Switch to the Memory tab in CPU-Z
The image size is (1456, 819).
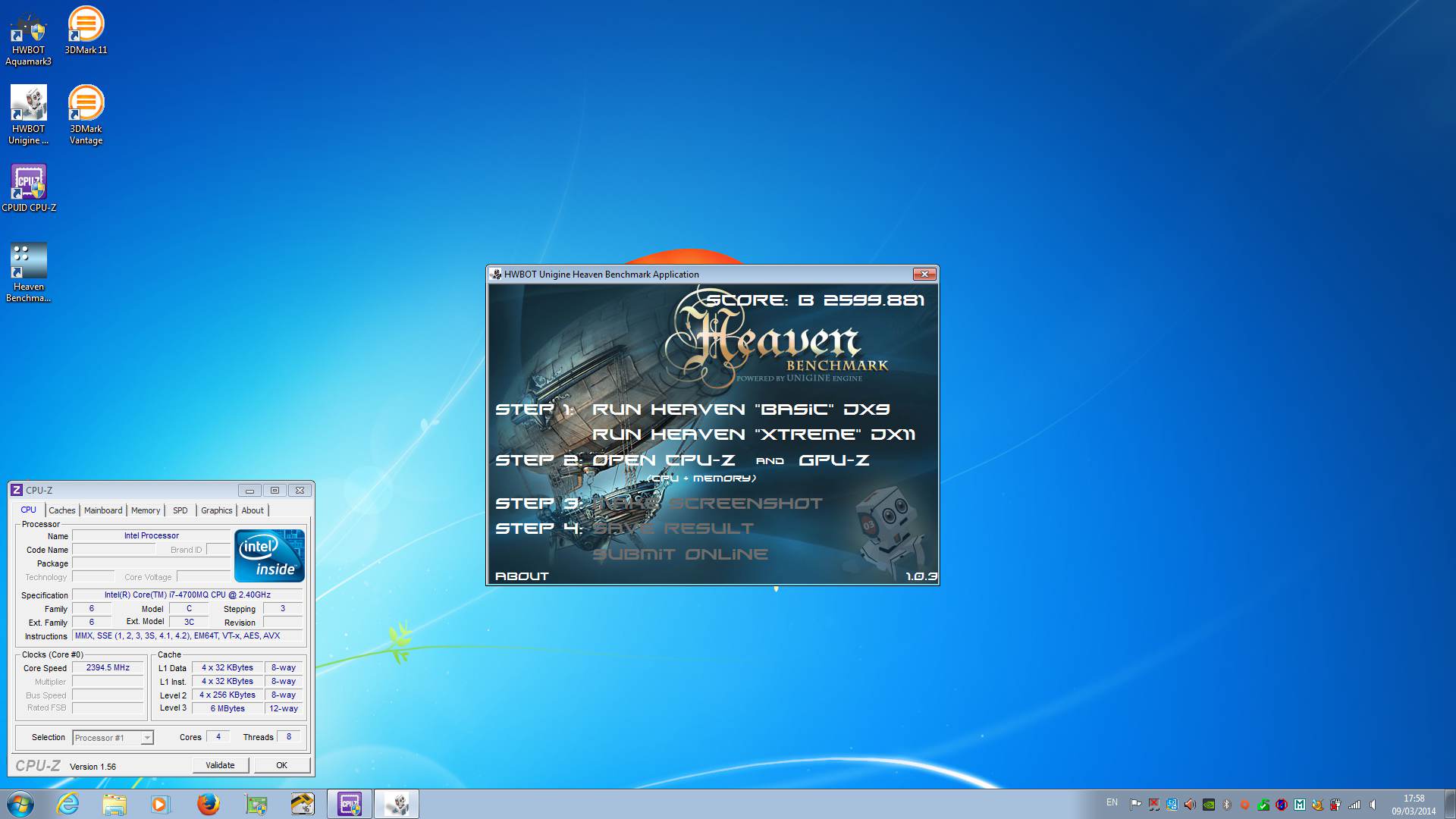pos(146,511)
